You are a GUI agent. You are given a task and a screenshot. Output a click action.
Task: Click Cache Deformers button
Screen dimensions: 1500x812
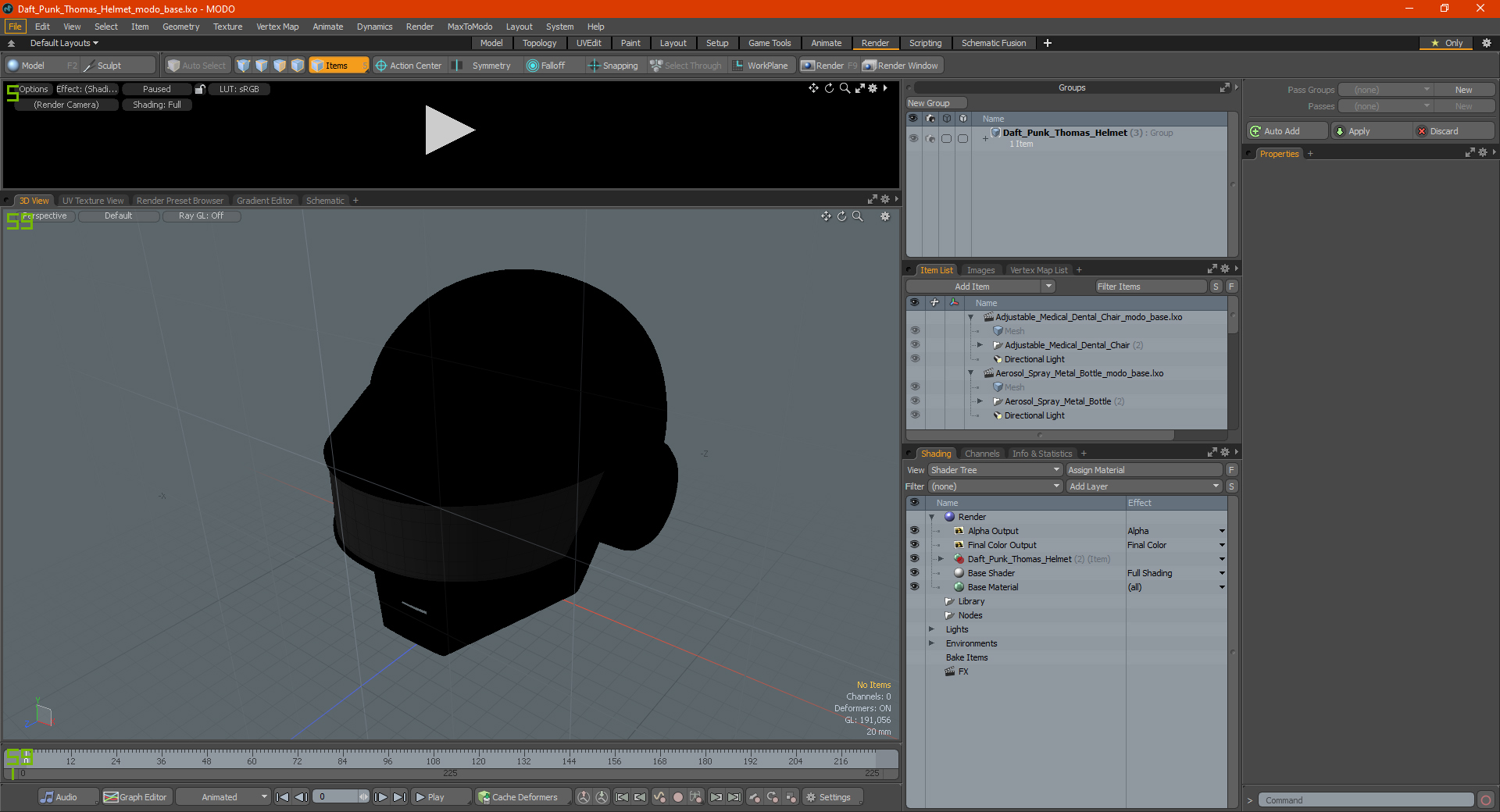pos(522,797)
